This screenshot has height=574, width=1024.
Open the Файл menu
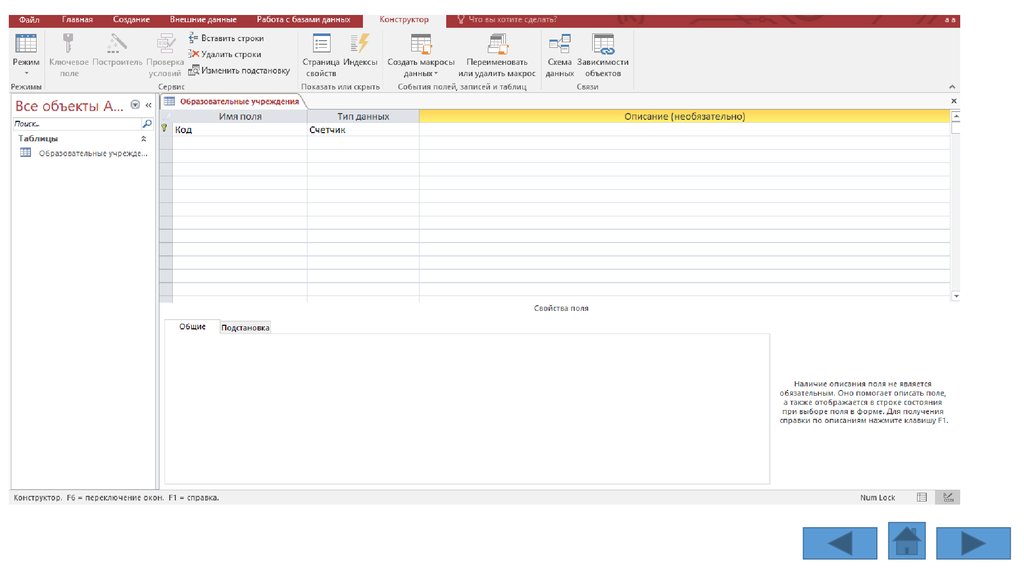point(29,20)
